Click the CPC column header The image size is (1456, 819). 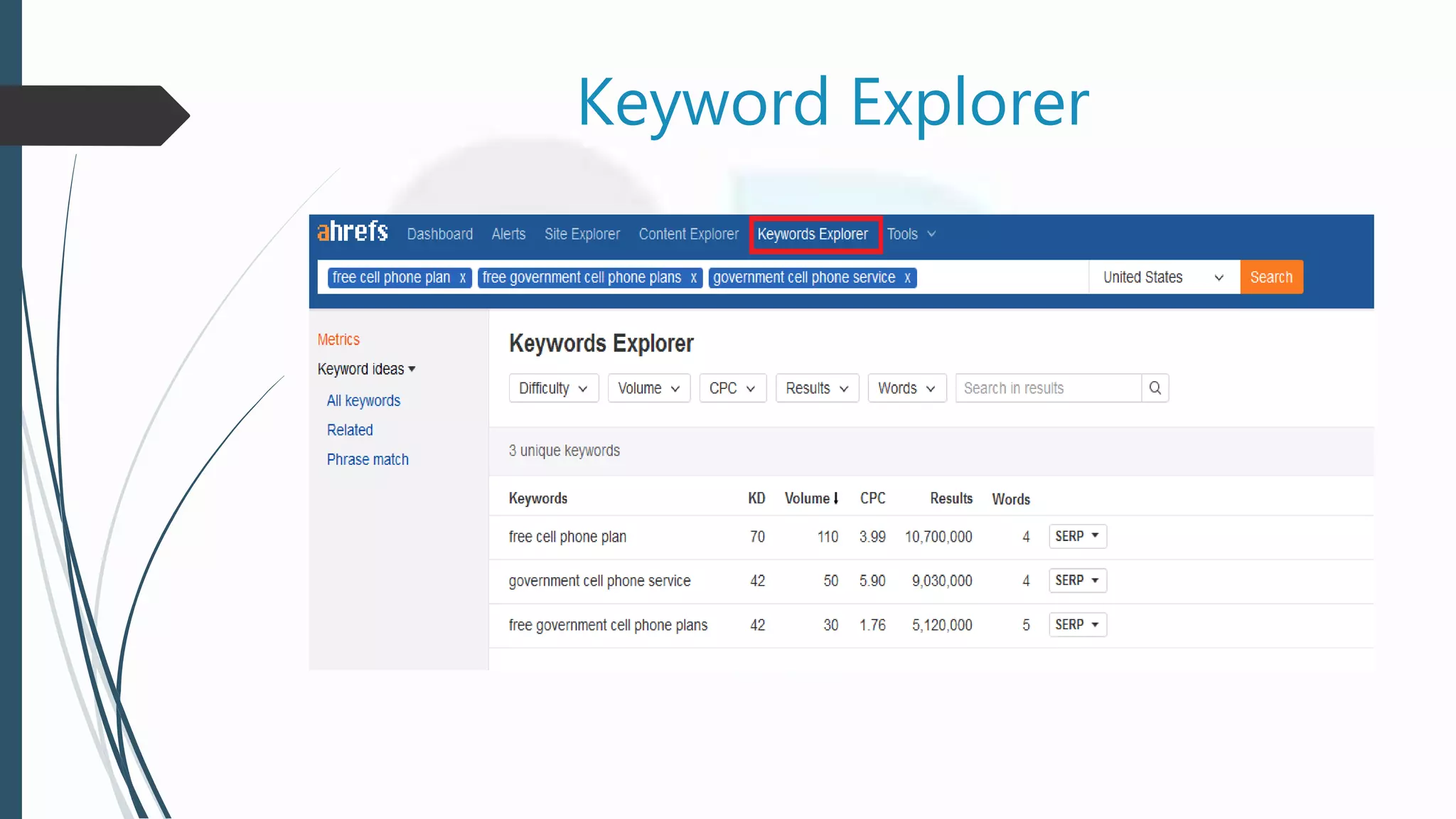pos(872,498)
